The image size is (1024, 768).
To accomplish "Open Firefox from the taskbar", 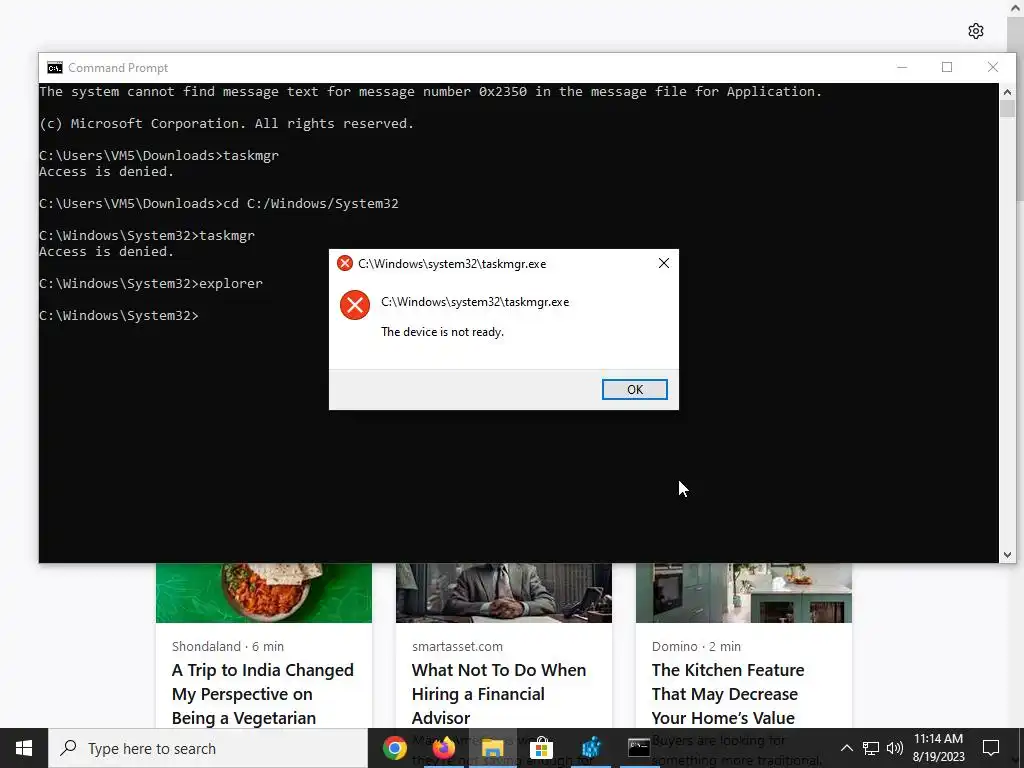I will [444, 748].
